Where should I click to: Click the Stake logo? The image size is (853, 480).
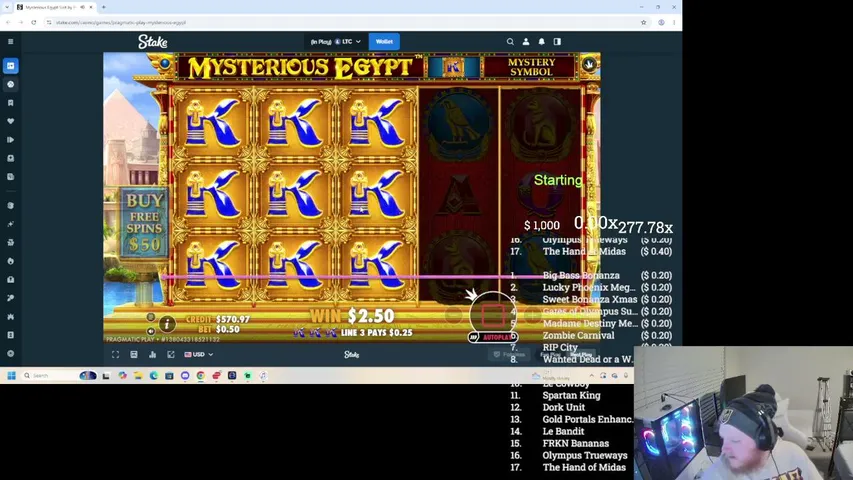click(152, 41)
